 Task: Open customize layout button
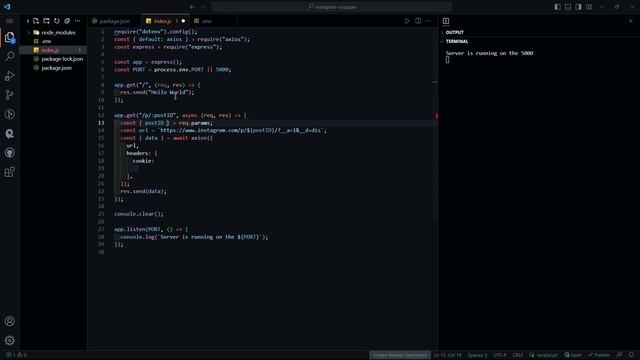(589, 7)
